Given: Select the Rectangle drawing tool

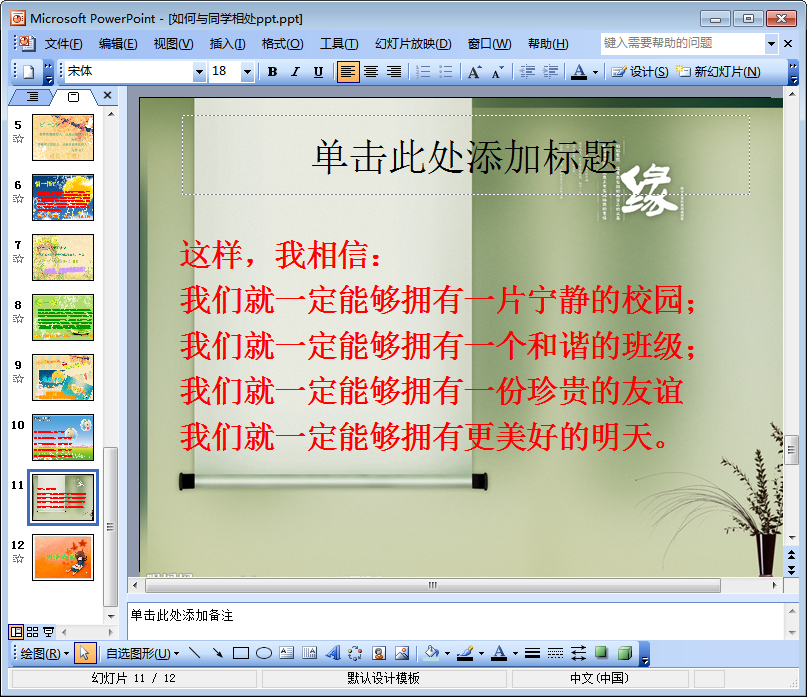Looking at the screenshot, I should (241, 654).
